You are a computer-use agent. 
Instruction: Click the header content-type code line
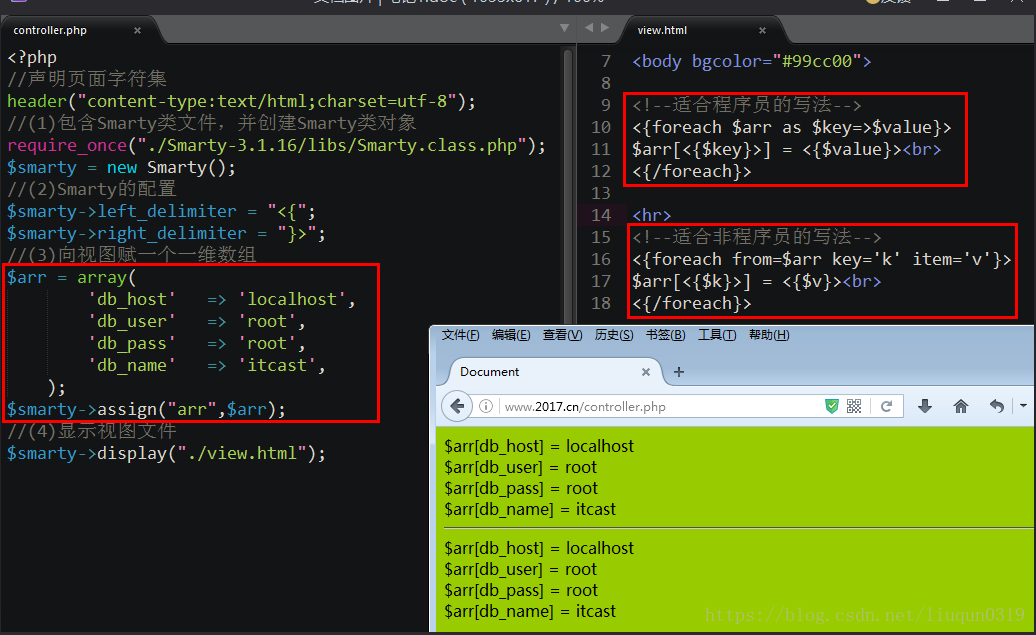click(241, 101)
